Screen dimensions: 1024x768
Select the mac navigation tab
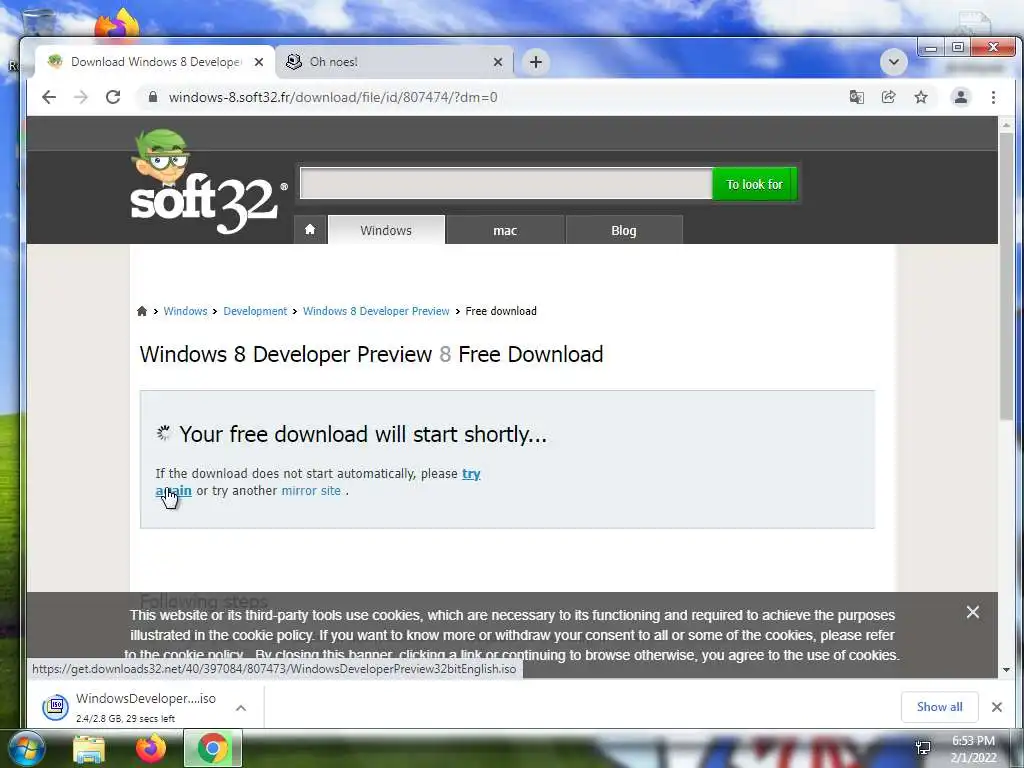pos(505,231)
